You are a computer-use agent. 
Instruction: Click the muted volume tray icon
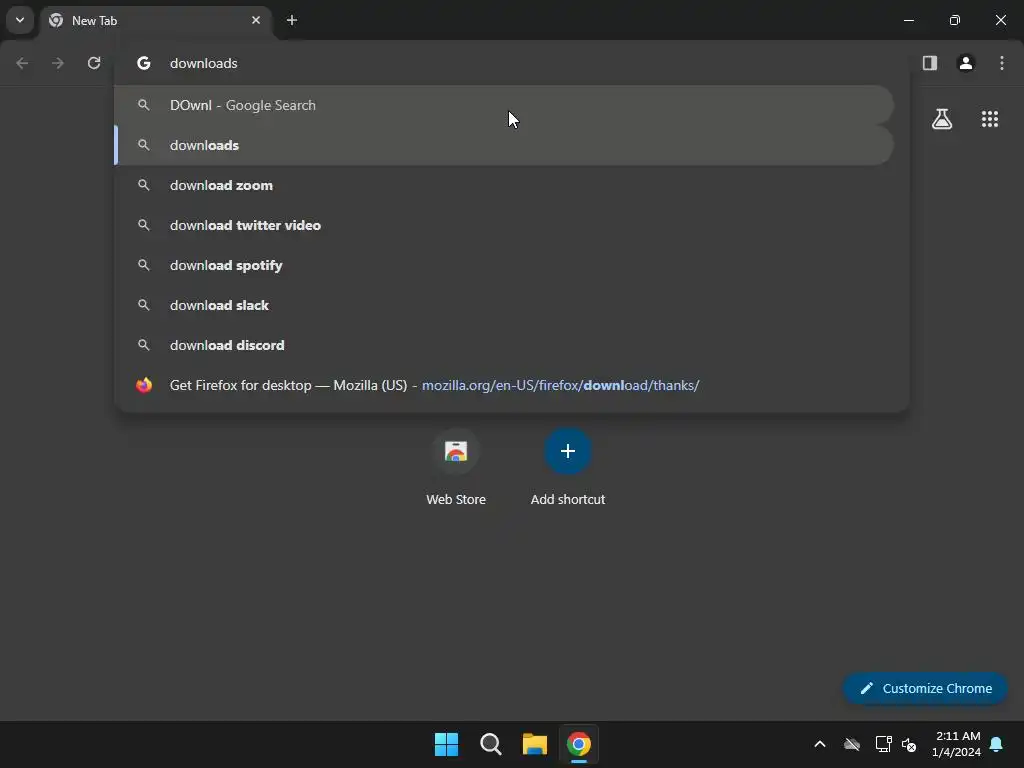[x=909, y=744]
